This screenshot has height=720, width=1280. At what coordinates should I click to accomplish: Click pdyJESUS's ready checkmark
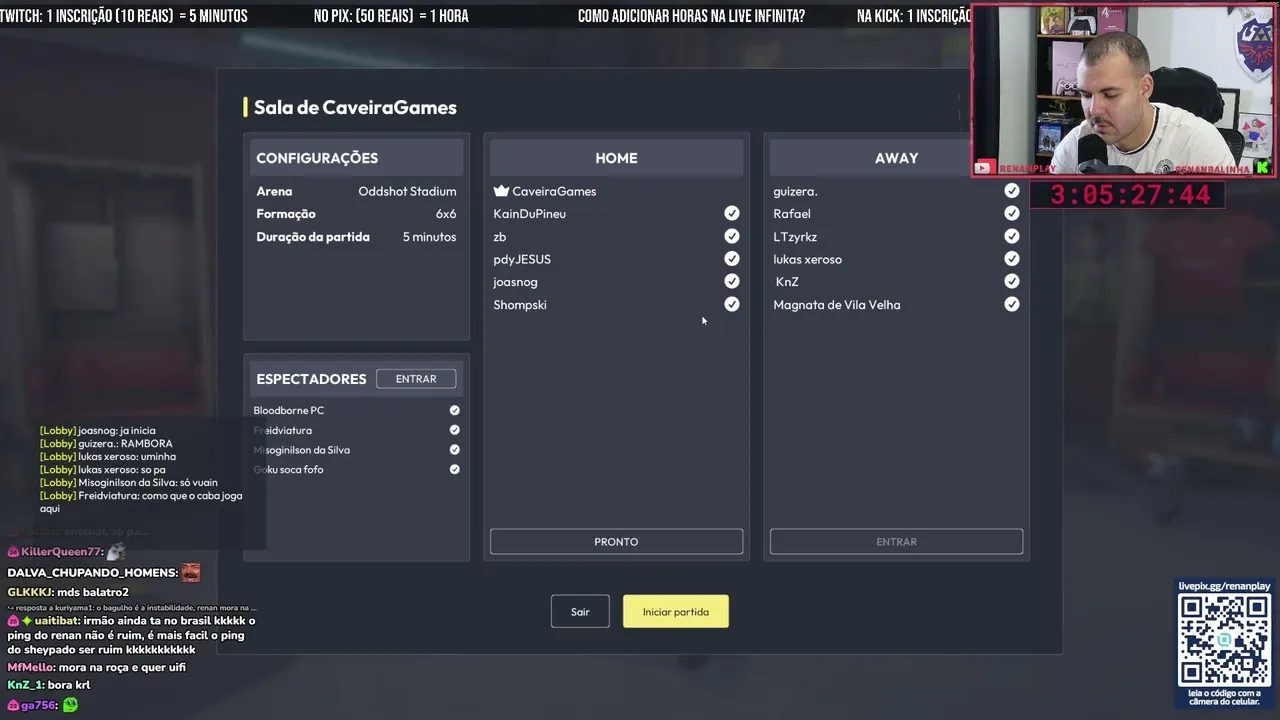pos(732,259)
